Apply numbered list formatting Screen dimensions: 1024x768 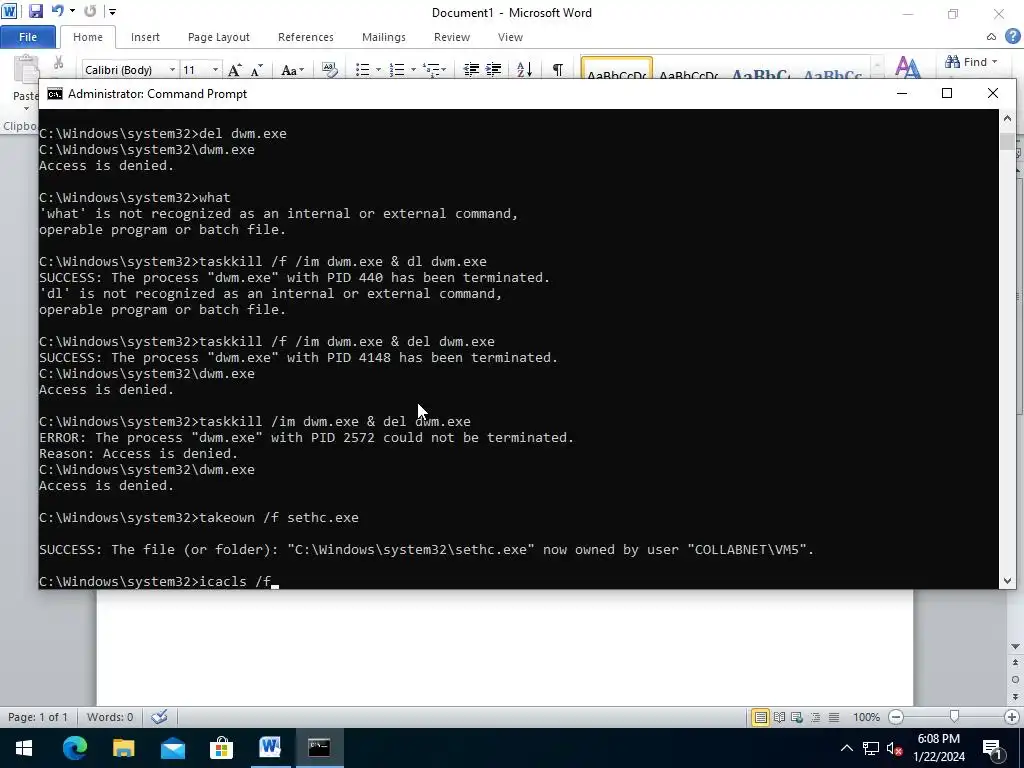[397, 70]
